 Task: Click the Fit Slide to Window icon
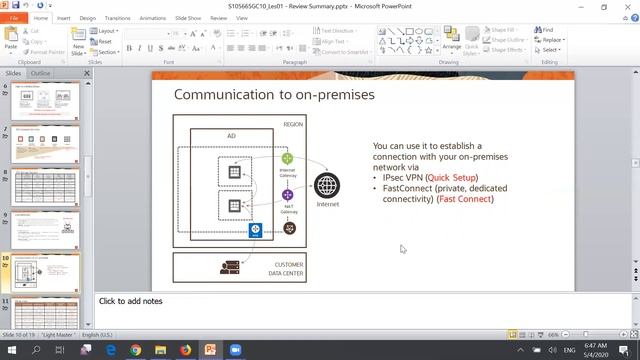634,334
